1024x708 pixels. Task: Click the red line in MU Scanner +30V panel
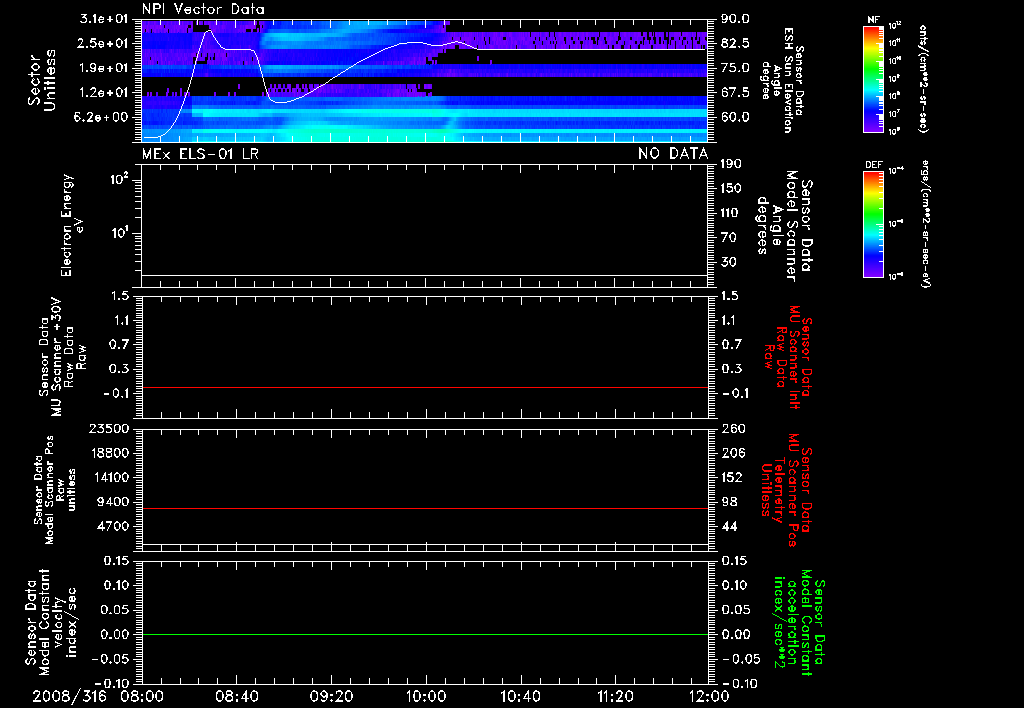[424, 387]
